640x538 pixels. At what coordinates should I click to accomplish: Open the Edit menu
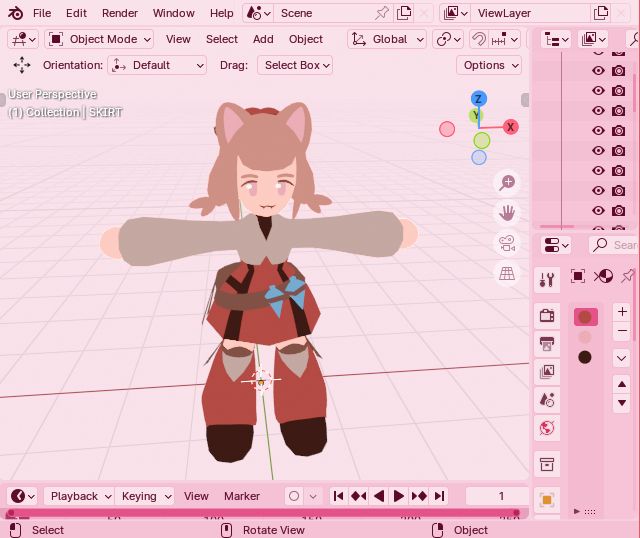[x=76, y=13]
